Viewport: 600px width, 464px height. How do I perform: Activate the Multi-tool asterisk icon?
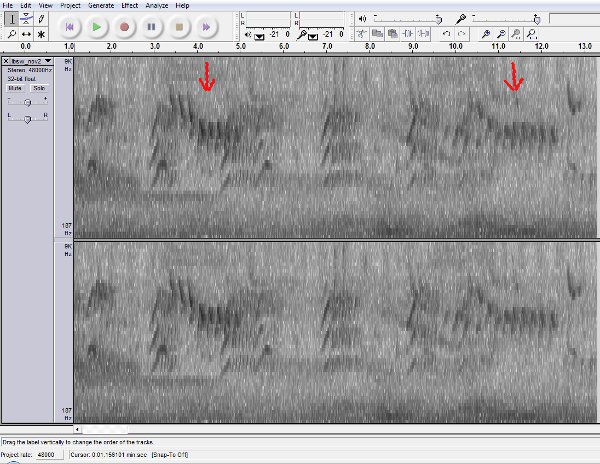pyautogui.click(x=41, y=34)
